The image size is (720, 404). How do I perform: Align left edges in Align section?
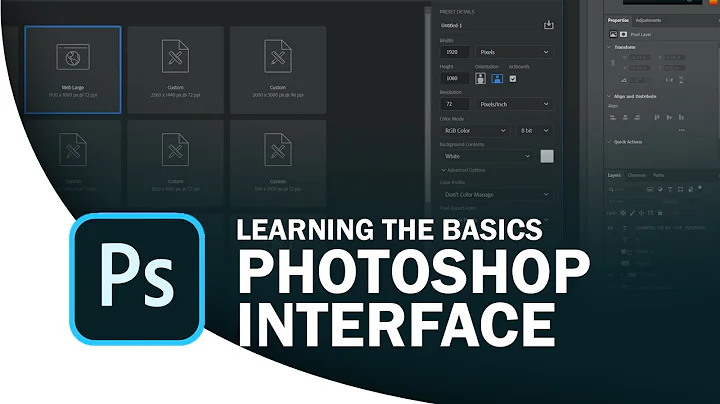pyautogui.click(x=613, y=118)
